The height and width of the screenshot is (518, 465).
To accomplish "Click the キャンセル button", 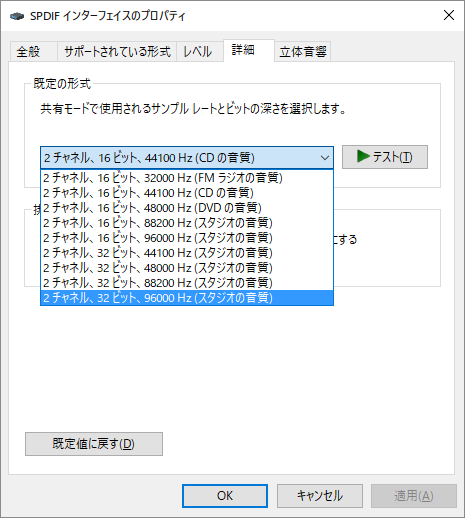I will click(320, 496).
